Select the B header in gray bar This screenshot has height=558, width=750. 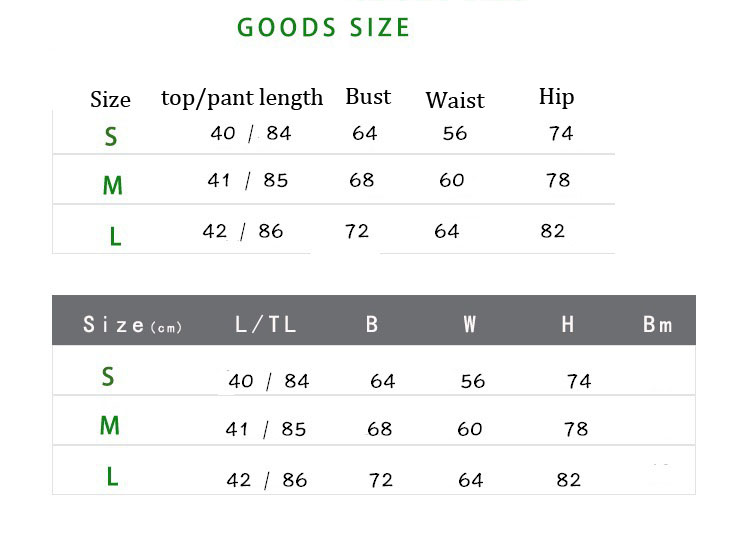point(372,324)
